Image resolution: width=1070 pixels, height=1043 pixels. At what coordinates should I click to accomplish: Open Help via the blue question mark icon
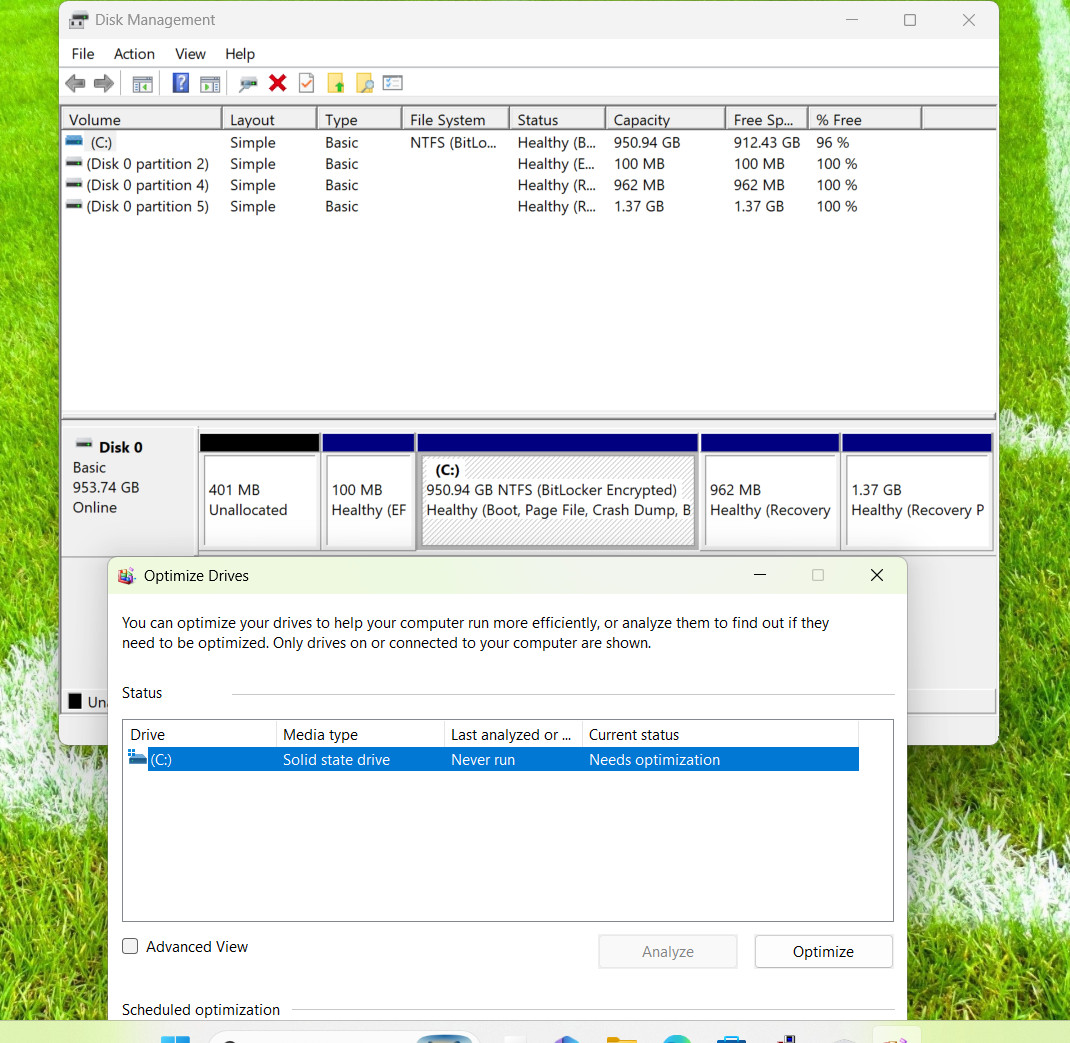(180, 83)
